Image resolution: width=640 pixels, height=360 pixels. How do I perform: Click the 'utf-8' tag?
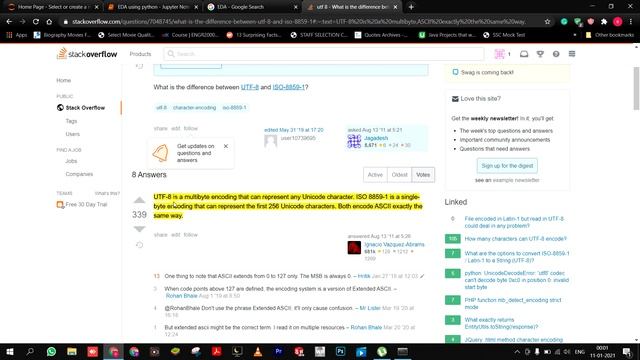(161, 108)
